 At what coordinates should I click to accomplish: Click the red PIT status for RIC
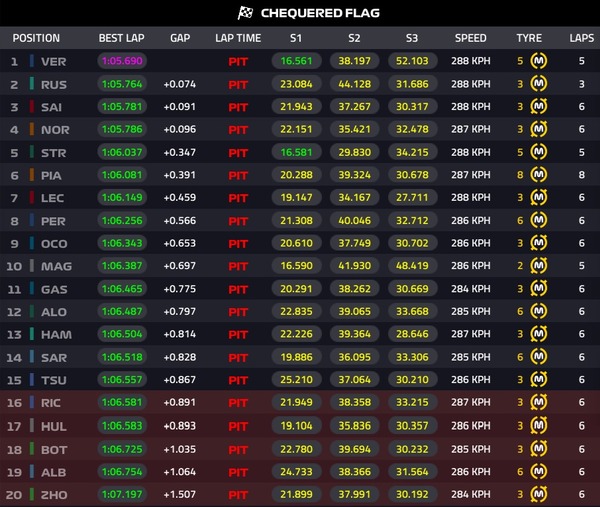(238, 403)
